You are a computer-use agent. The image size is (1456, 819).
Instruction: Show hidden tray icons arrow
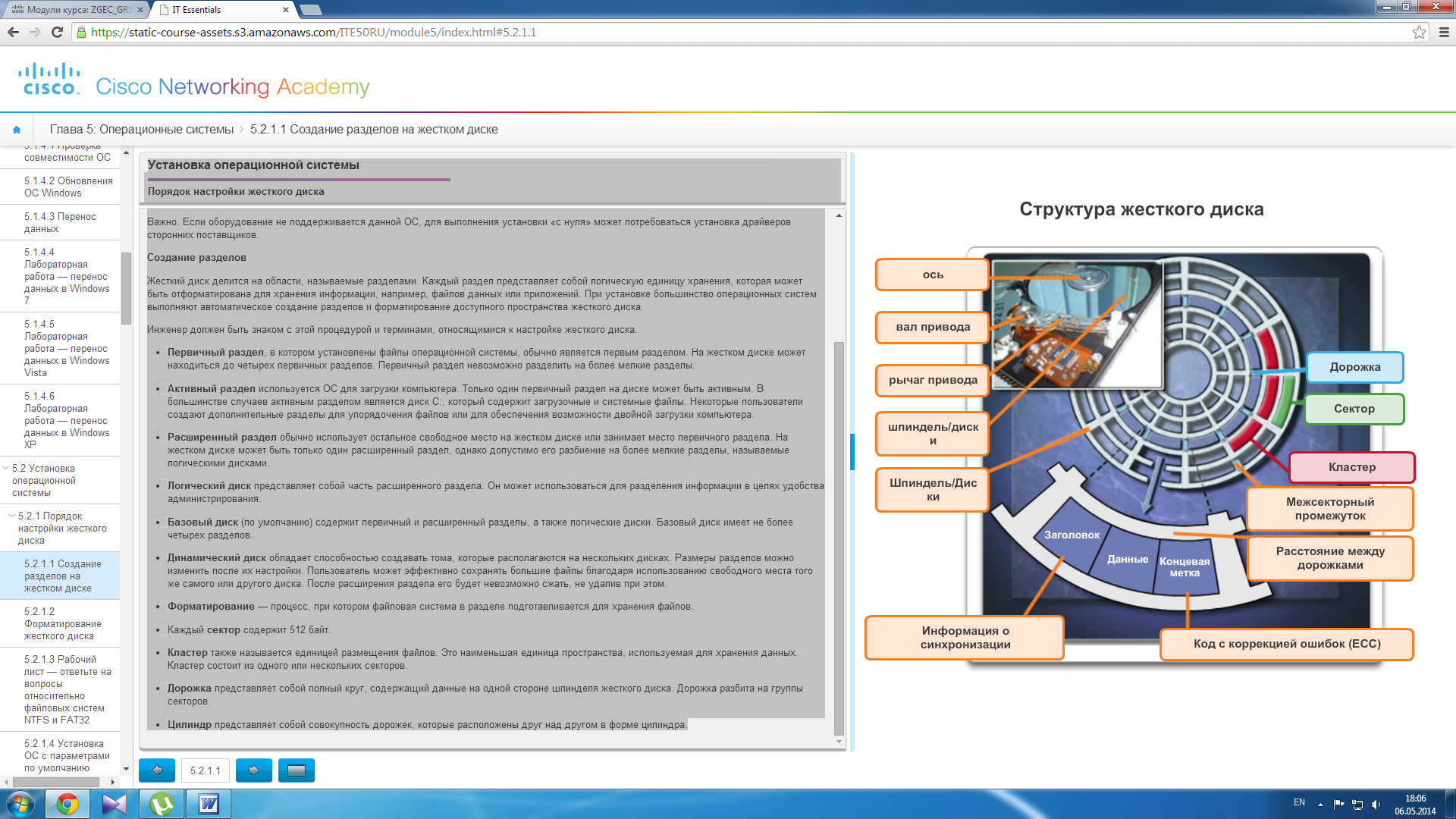(x=1320, y=805)
